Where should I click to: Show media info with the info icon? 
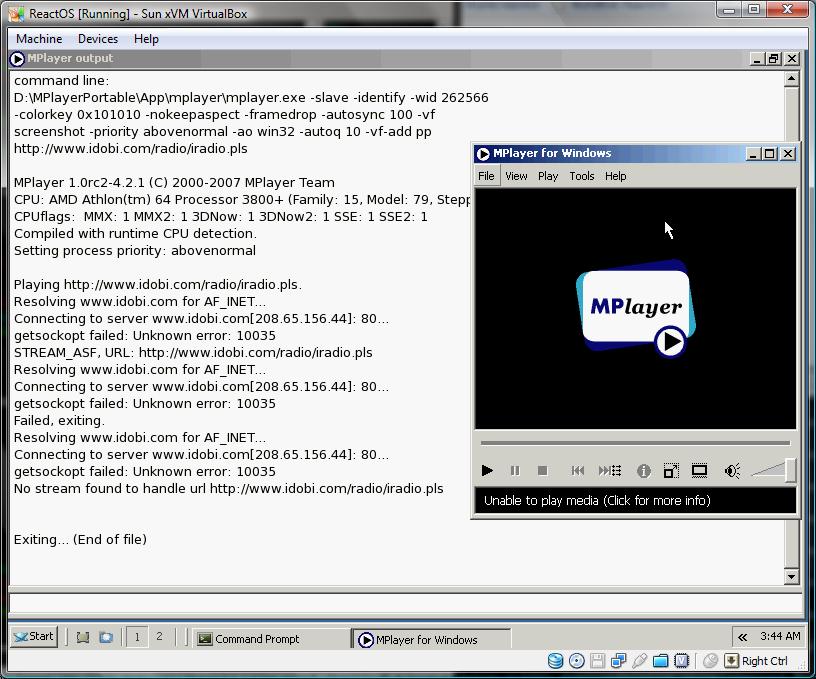click(643, 470)
